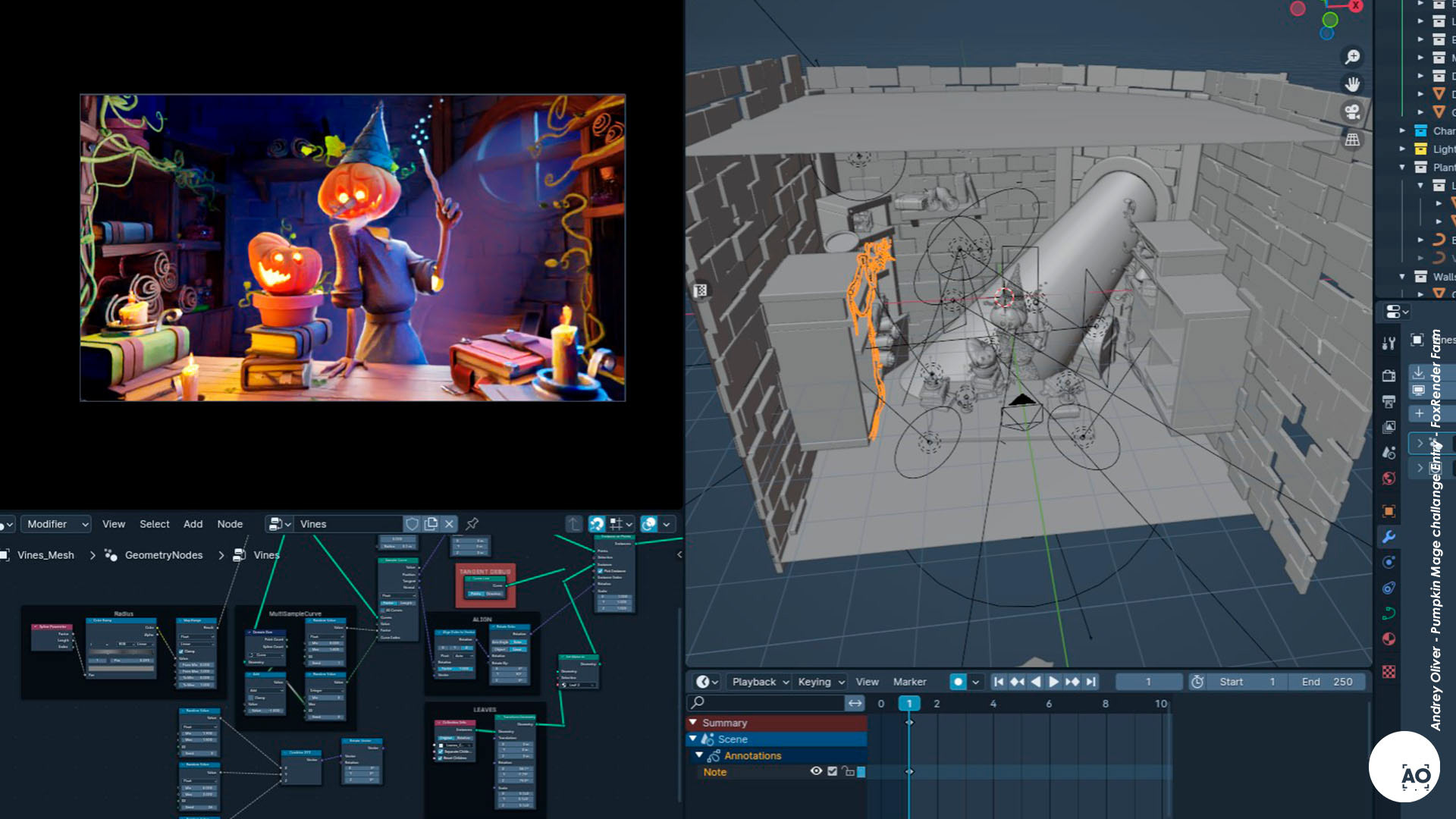Image resolution: width=1456 pixels, height=819 pixels.
Task: Jump to next keyframe button
Action: click(x=1072, y=682)
